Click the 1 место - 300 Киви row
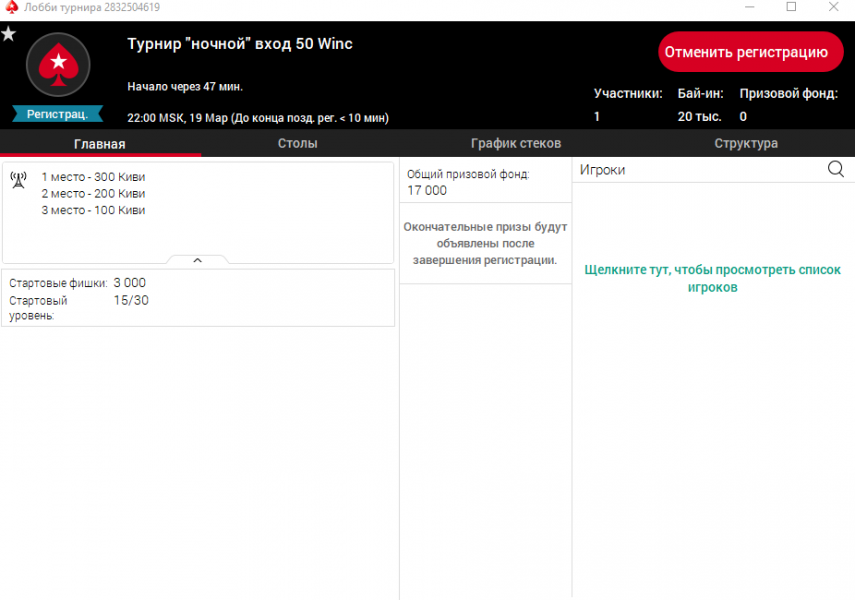 tap(93, 177)
